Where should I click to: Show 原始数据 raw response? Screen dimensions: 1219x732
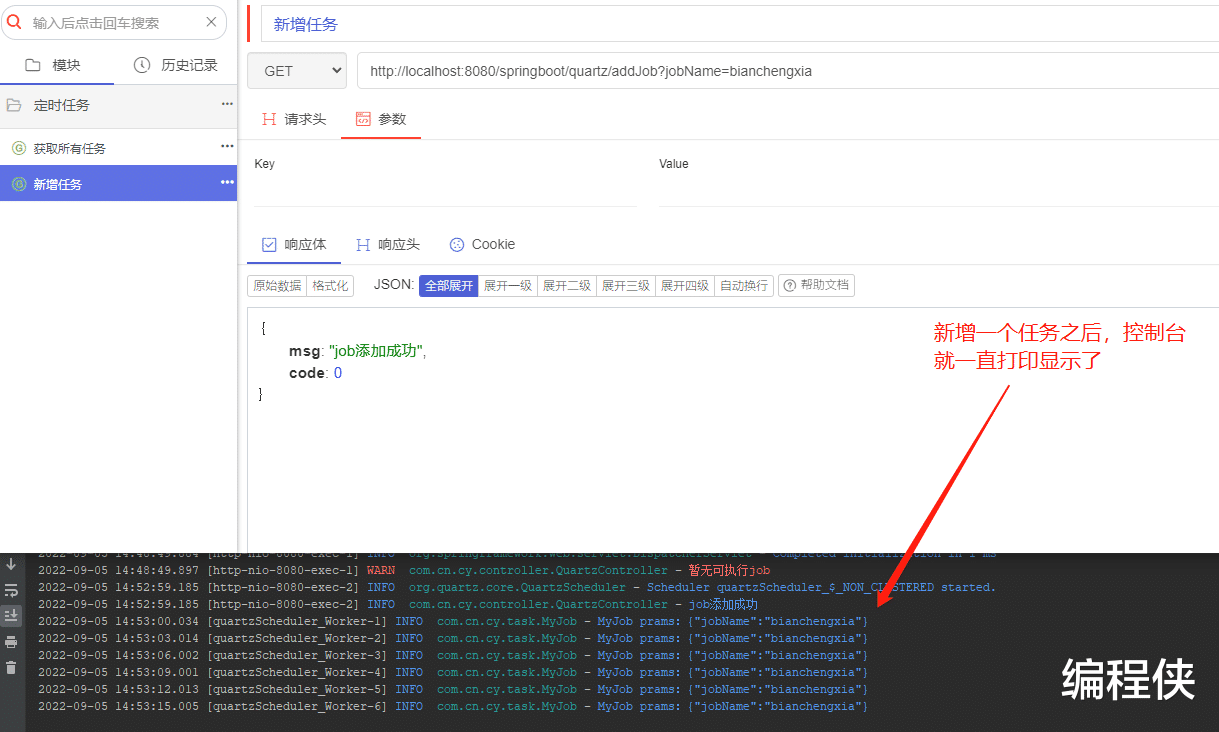coord(277,285)
